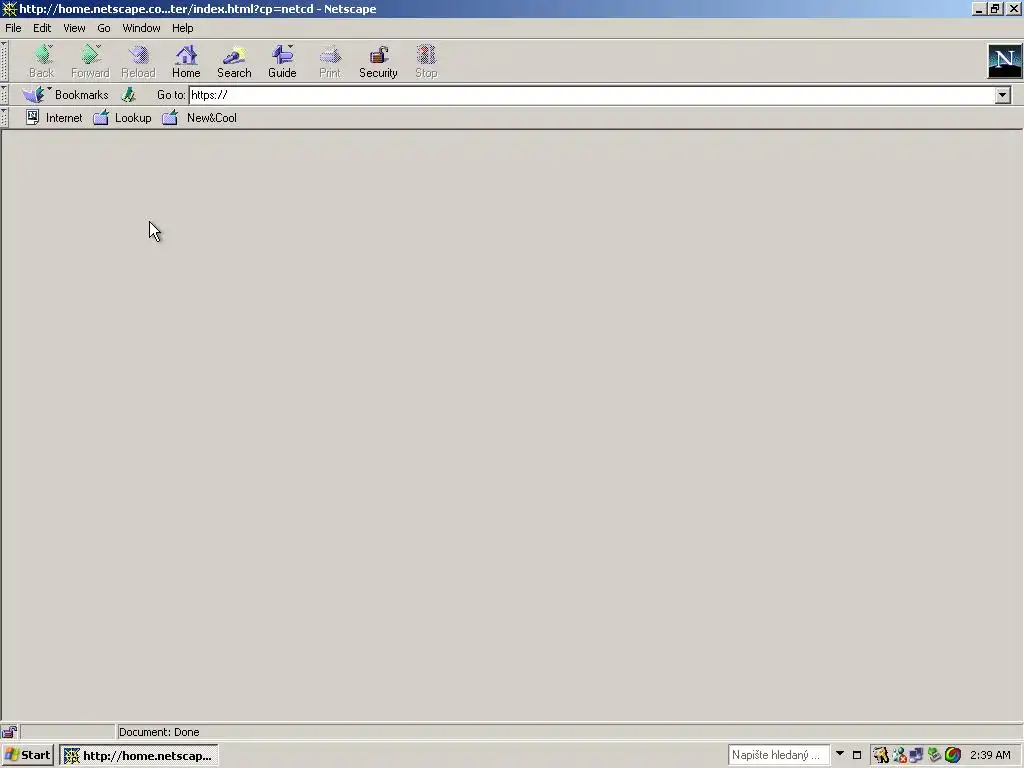The width and height of the screenshot is (1024, 768).
Task: Click the Netscape N logo
Action: [x=1004, y=61]
